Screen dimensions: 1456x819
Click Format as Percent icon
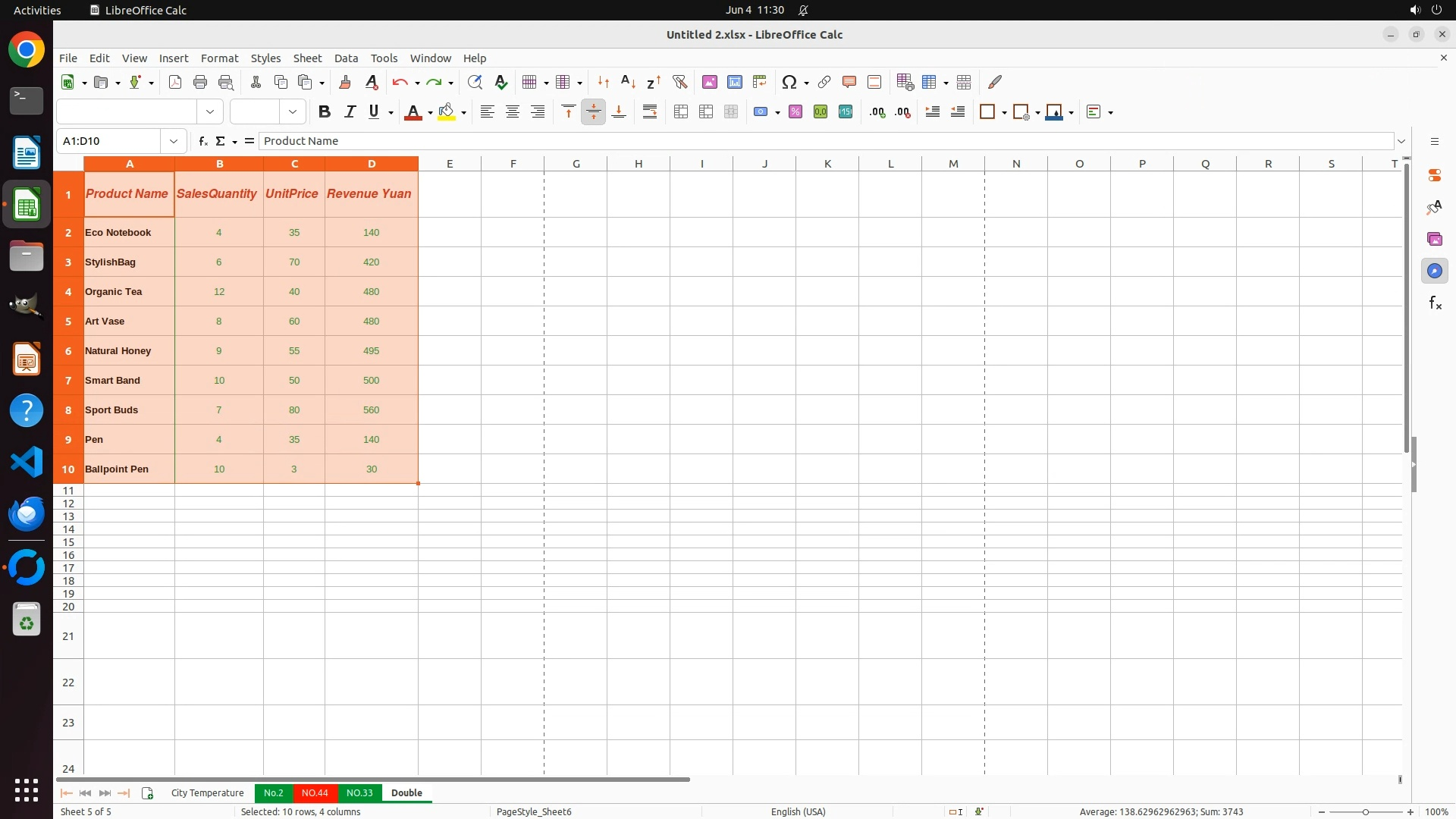point(795,112)
